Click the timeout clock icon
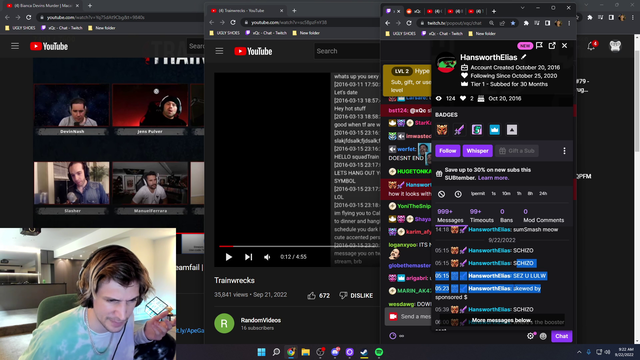The width and height of the screenshot is (640, 360). point(458,194)
